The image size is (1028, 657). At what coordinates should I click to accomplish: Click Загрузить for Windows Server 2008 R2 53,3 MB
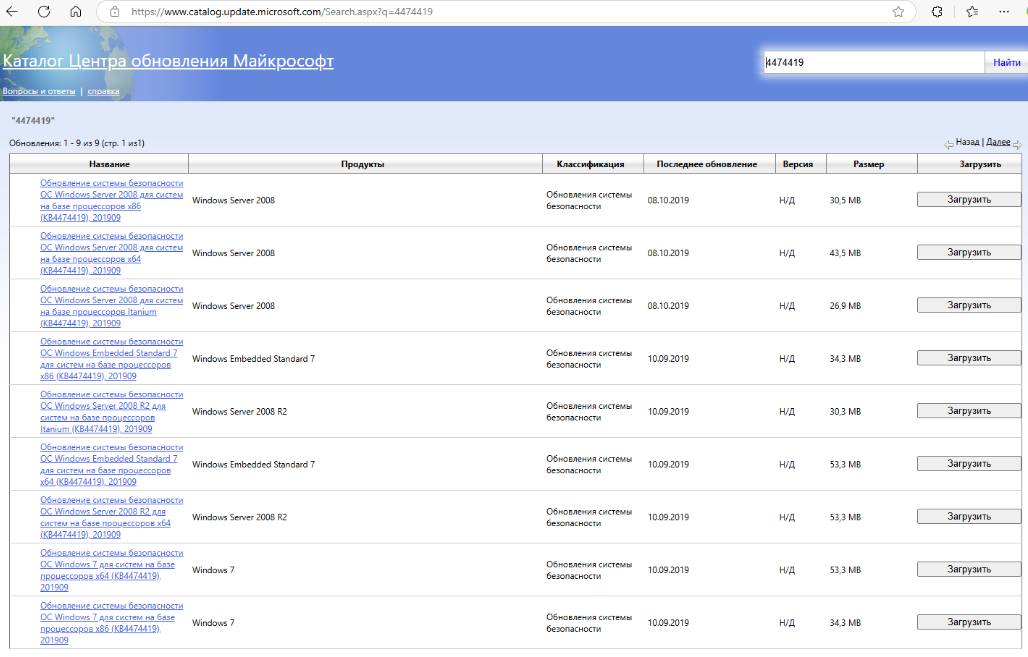968,517
